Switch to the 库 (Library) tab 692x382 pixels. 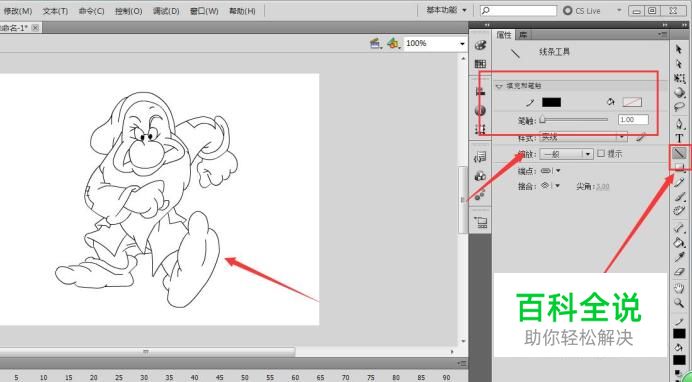[523, 35]
